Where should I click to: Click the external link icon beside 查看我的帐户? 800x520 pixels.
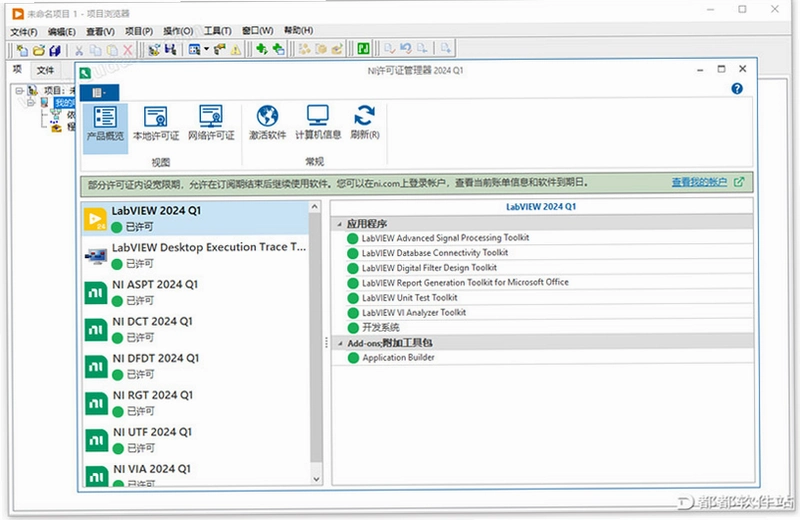click(739, 182)
